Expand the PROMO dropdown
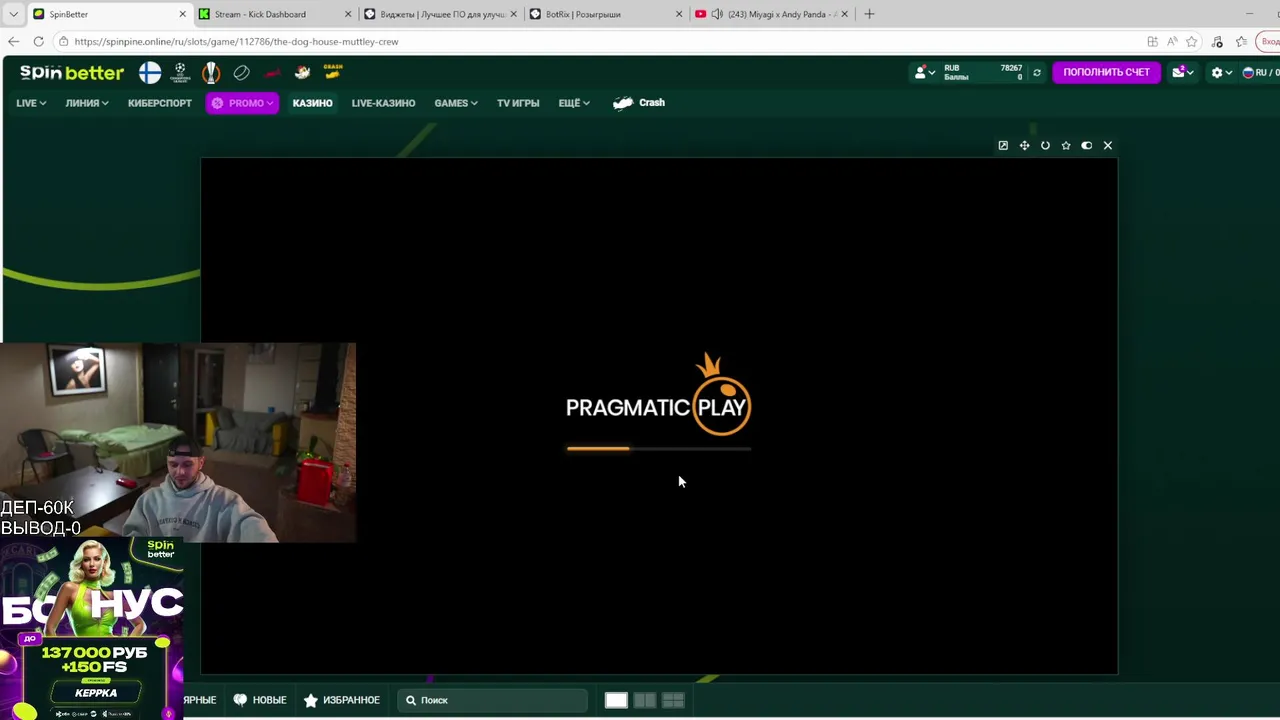The image size is (1280, 720). point(242,103)
